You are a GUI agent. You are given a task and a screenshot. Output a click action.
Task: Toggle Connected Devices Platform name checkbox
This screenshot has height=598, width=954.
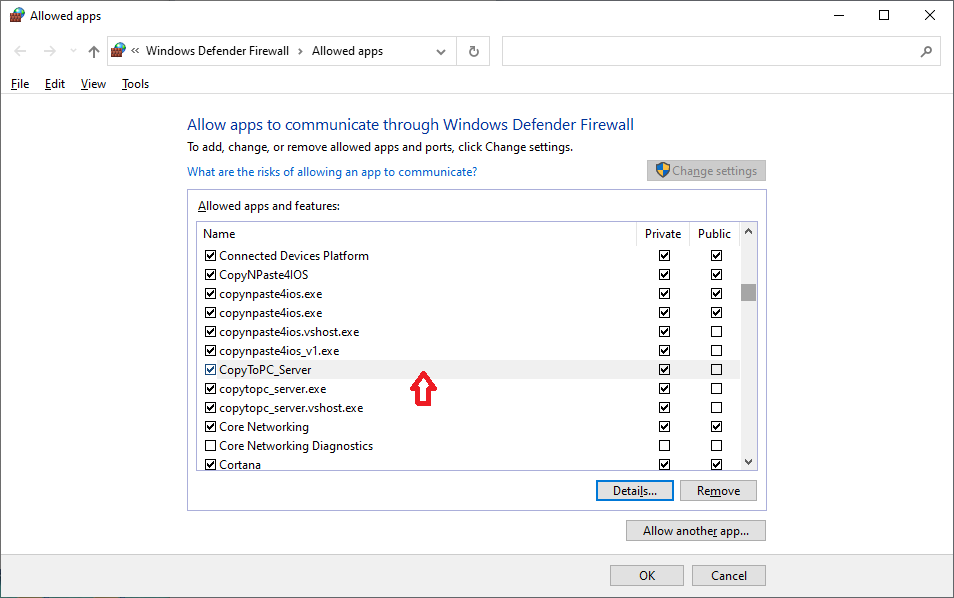click(x=211, y=256)
